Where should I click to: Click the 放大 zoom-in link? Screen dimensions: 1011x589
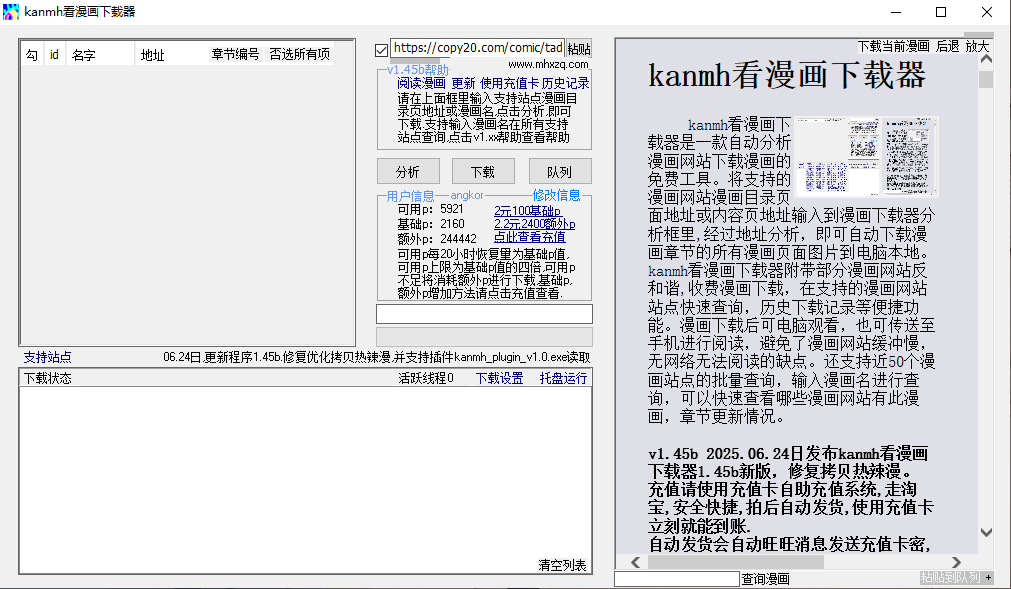[977, 47]
